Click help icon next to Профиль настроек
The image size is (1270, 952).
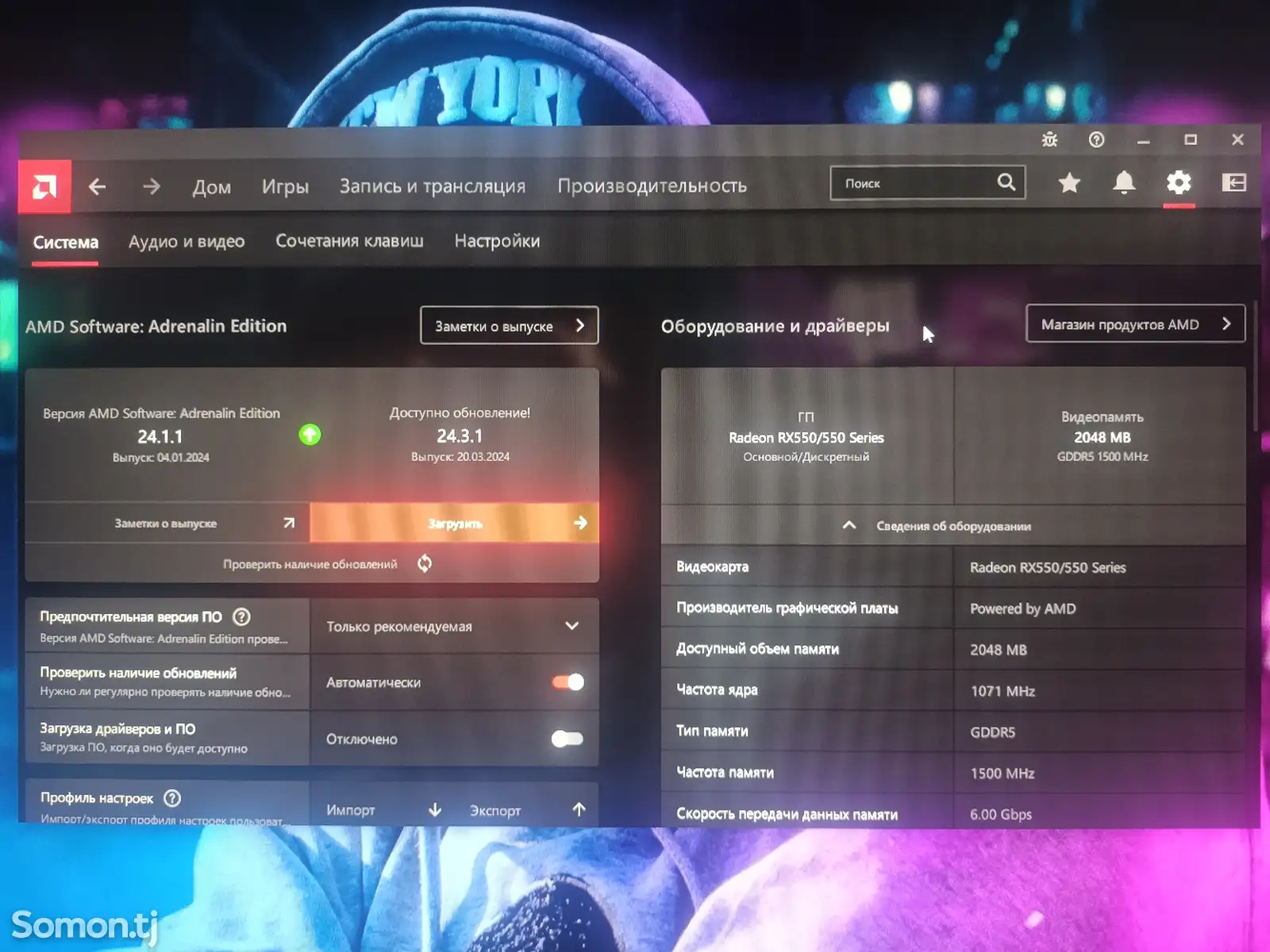[x=172, y=798]
